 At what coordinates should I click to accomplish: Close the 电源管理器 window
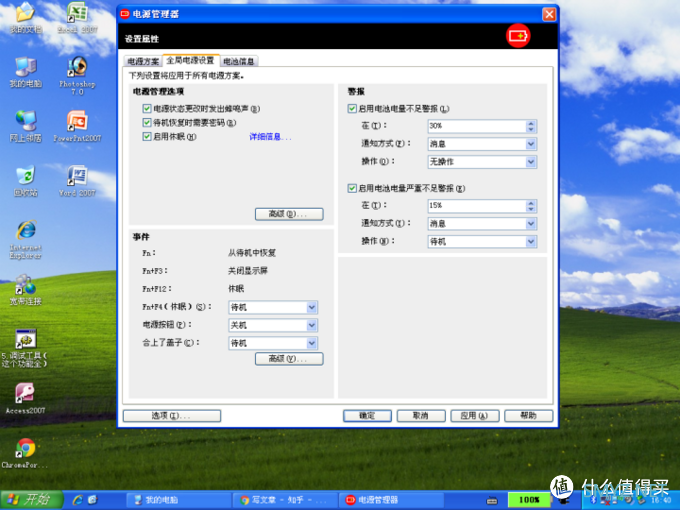pos(549,14)
